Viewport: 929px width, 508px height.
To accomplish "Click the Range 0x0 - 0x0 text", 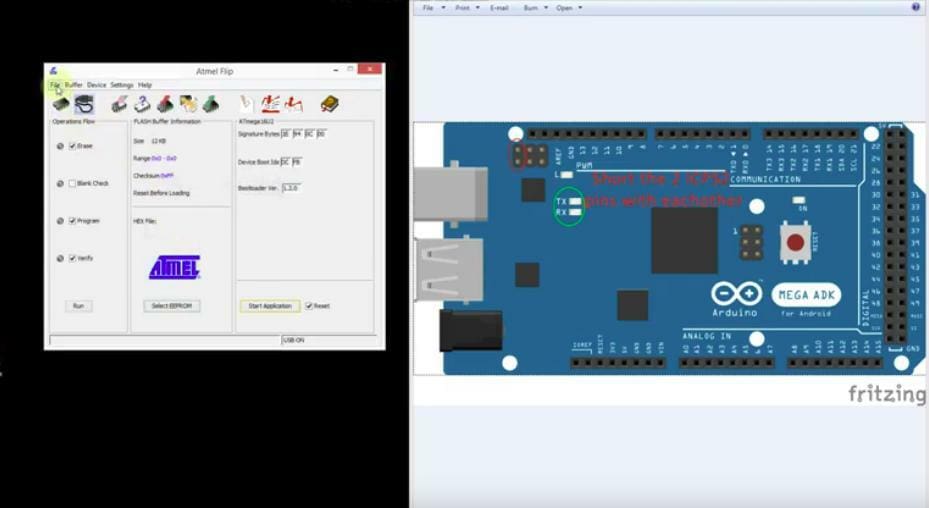I will pos(155,159).
